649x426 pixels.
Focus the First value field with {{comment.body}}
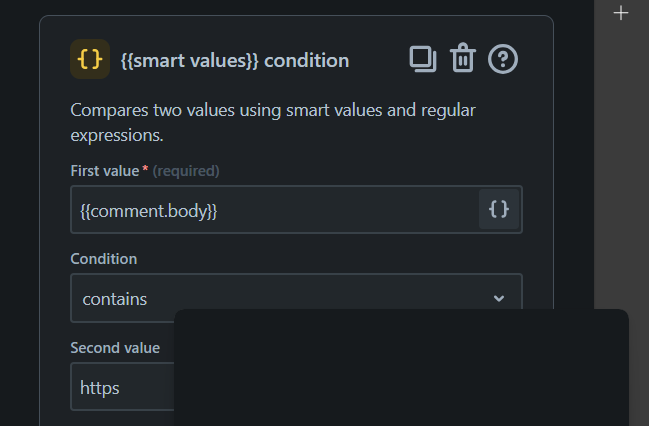pos(270,210)
